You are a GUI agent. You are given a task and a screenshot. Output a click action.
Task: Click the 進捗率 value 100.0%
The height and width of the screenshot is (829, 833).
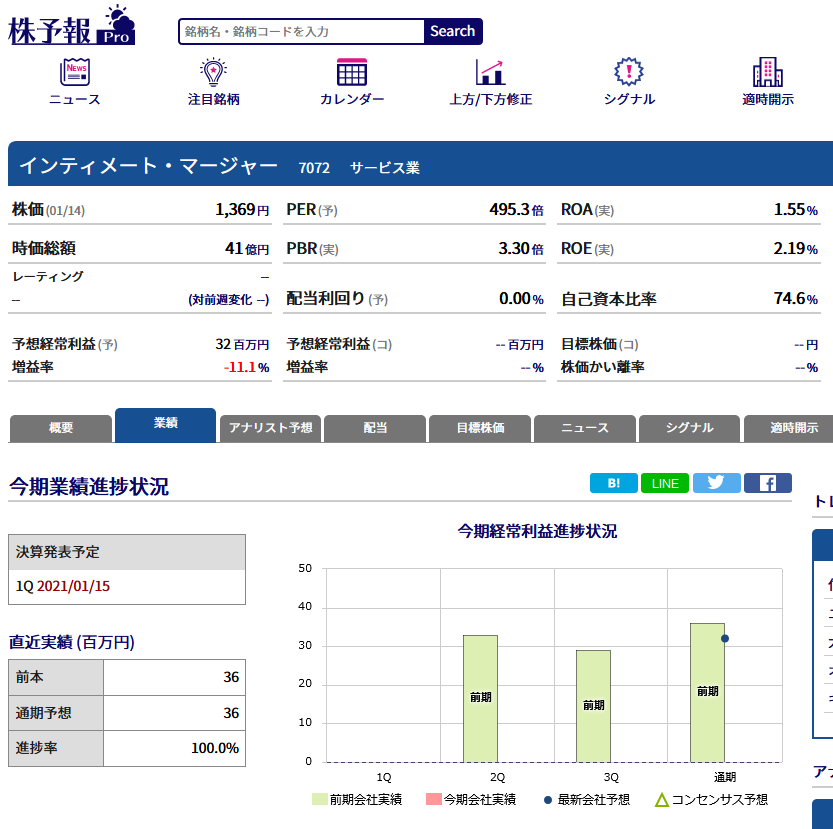(x=215, y=748)
